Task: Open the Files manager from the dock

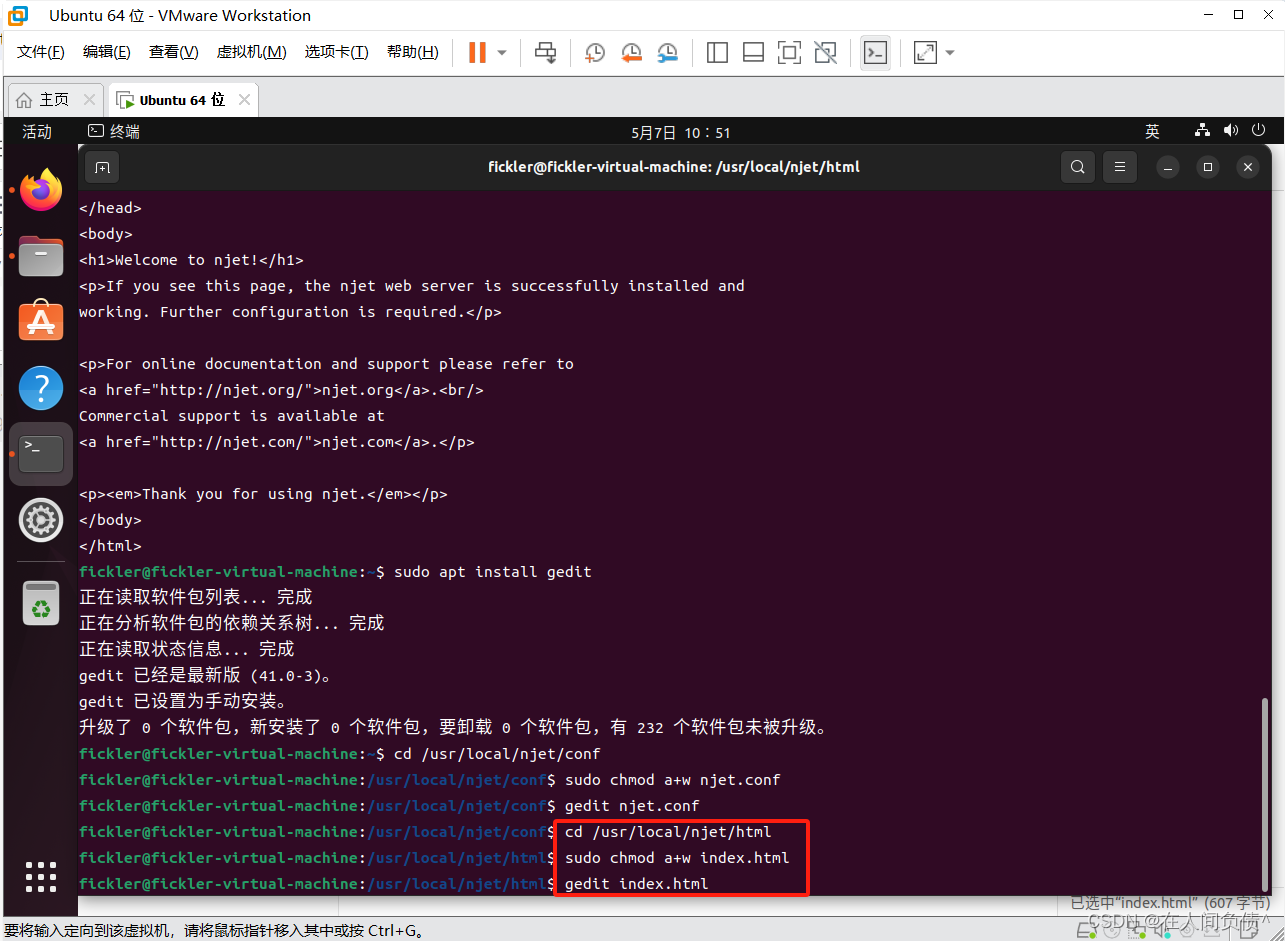Action: click(x=41, y=256)
